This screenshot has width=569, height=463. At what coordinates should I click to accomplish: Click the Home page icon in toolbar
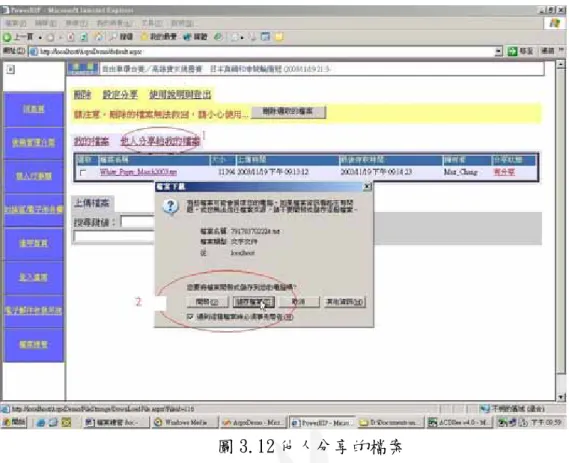pos(98,37)
